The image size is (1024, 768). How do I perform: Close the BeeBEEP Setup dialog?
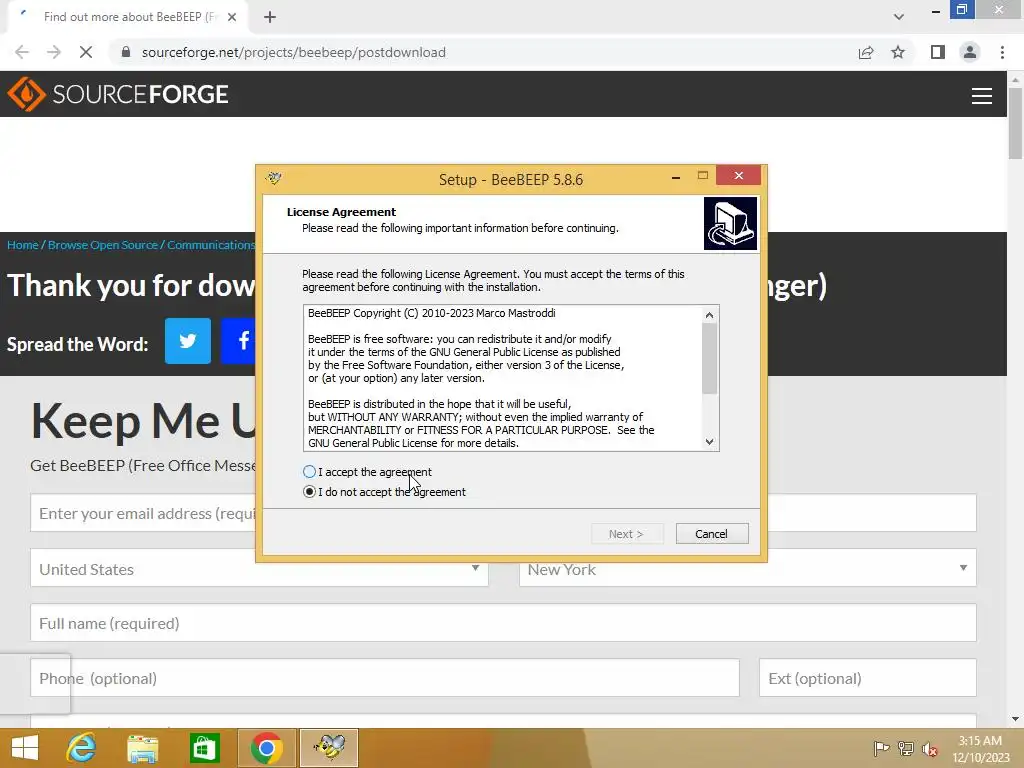[739, 175]
